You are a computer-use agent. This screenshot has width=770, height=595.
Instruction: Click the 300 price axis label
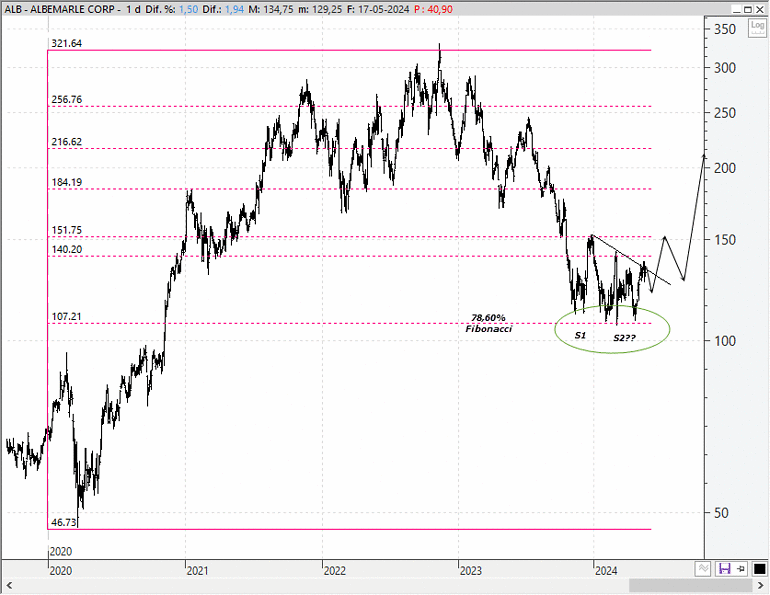click(725, 68)
